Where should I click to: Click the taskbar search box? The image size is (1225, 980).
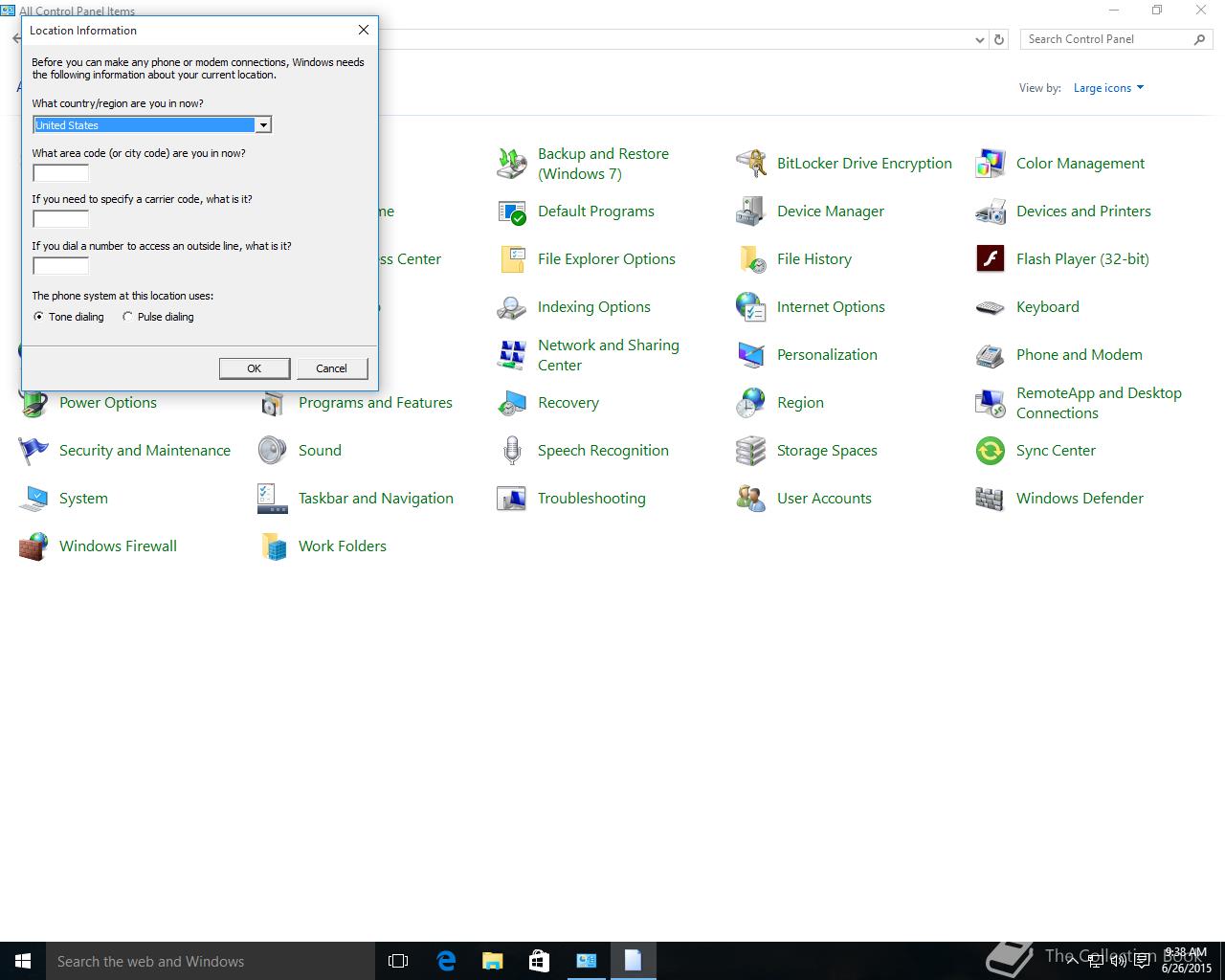211,961
